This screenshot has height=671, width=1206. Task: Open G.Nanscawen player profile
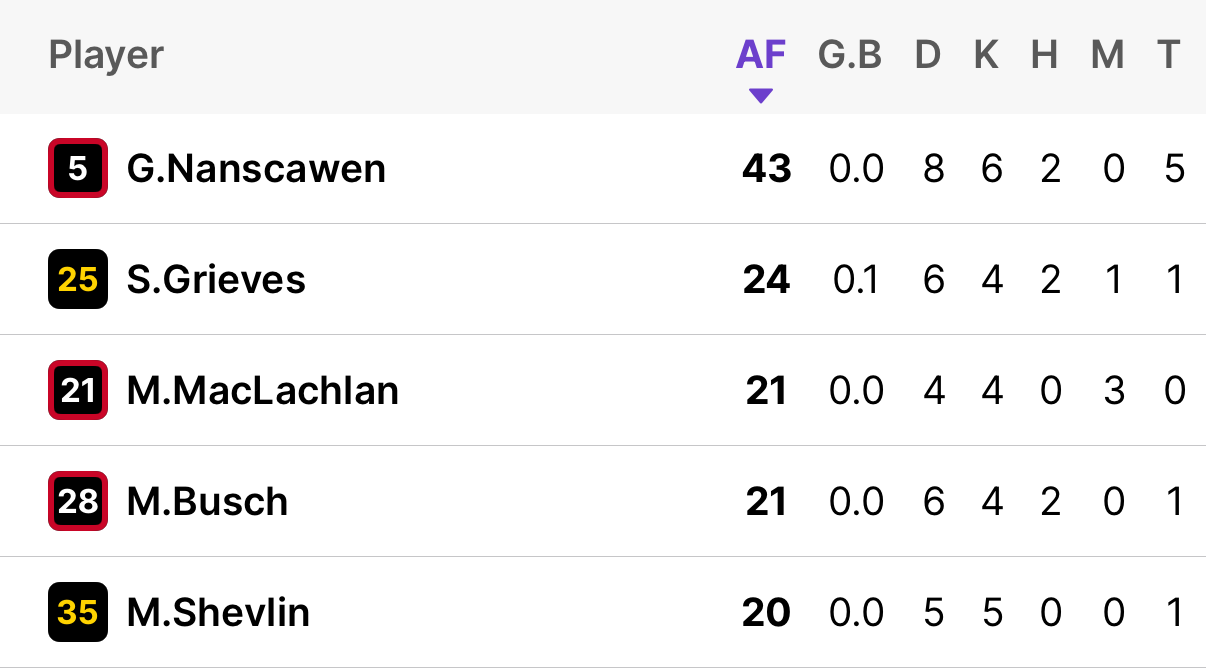(x=256, y=168)
